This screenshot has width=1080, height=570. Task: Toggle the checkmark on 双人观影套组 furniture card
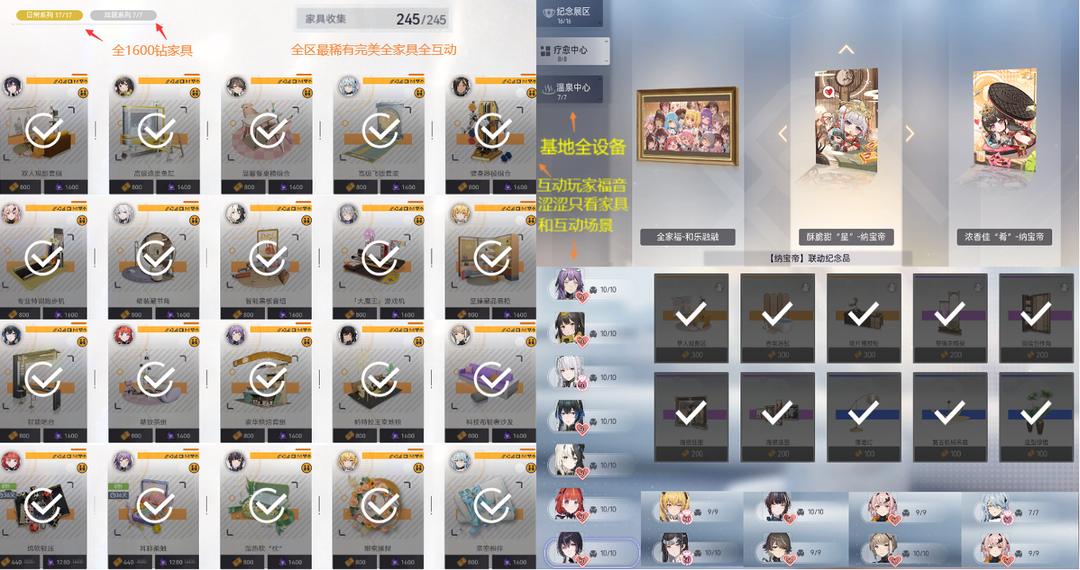44,130
